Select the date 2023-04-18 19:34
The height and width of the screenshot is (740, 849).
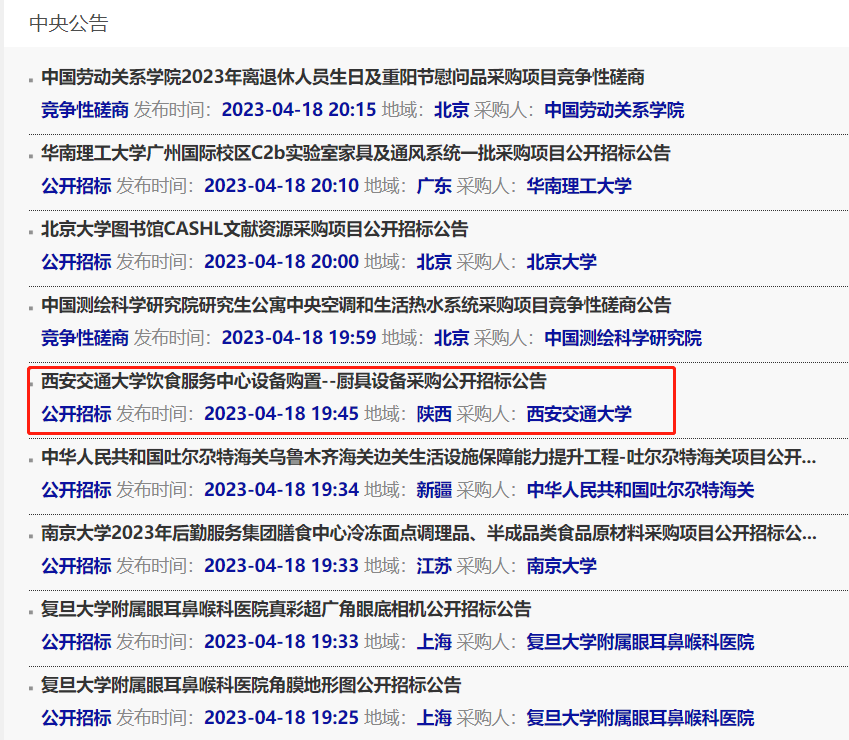pyautogui.click(x=282, y=490)
